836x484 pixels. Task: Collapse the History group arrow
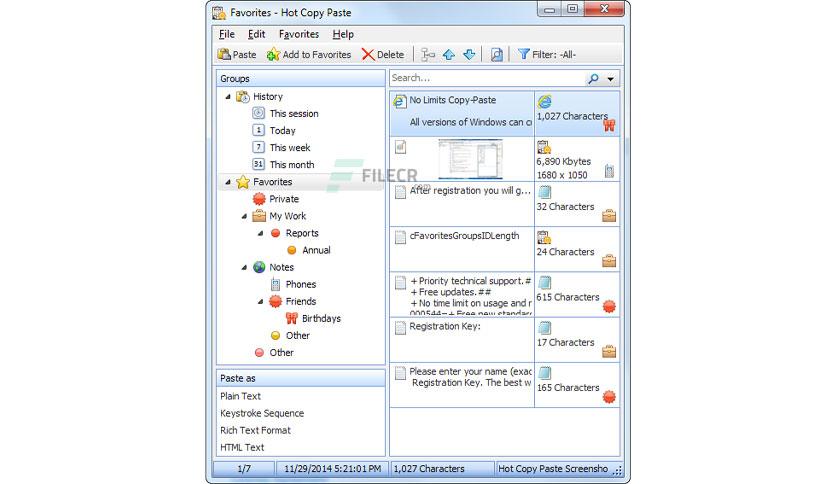[x=228, y=97]
